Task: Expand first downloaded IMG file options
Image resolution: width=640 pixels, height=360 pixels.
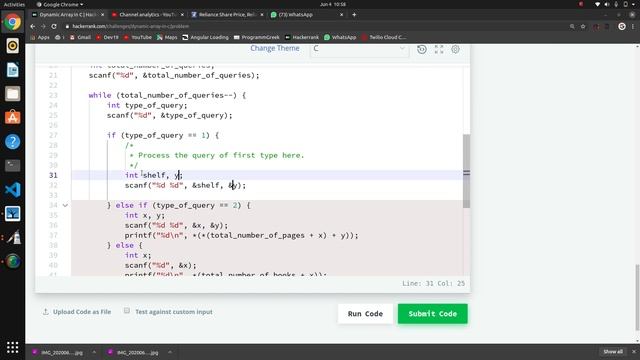Action: coord(94,352)
